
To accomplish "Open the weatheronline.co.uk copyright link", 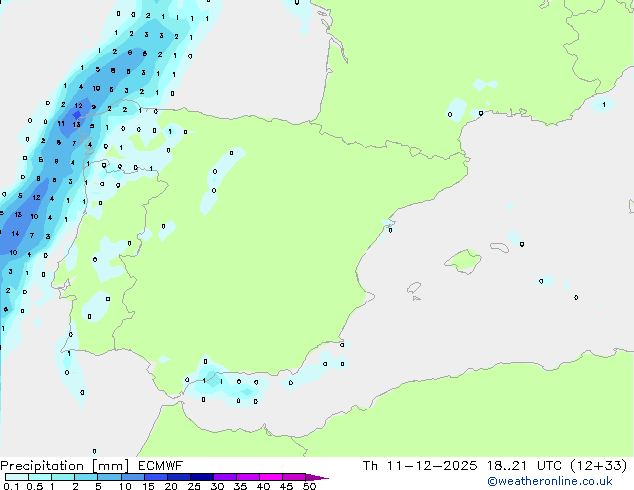I will [x=550, y=481].
